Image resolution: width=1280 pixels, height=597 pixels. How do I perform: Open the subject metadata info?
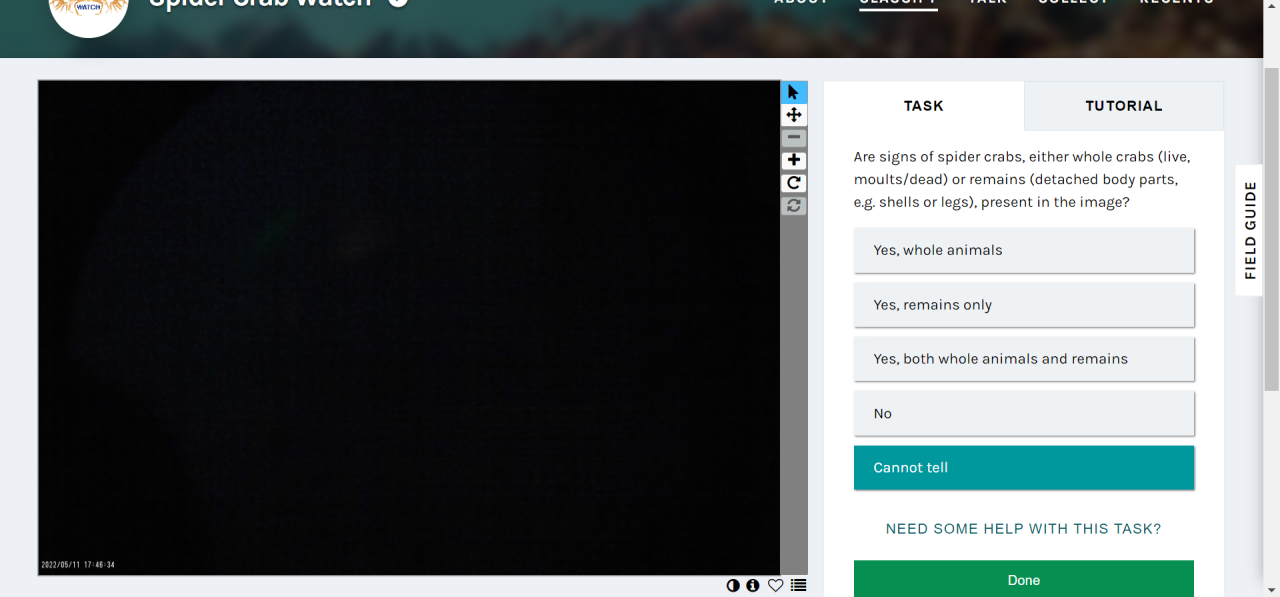[x=753, y=585]
